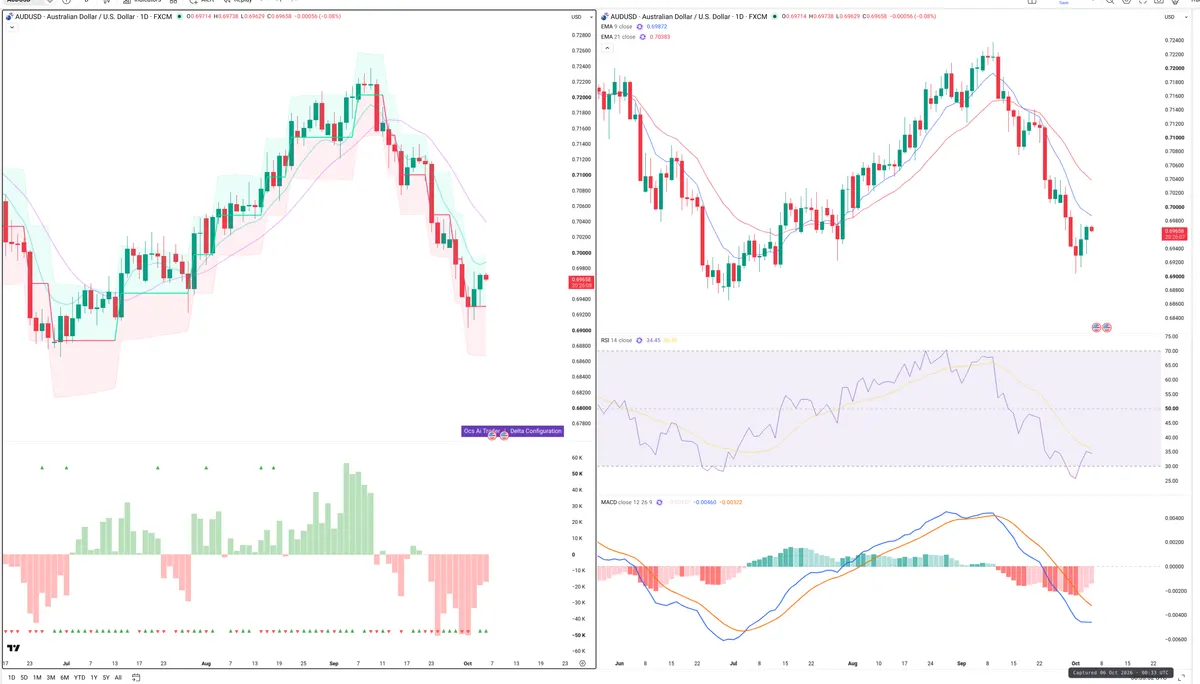Click the 70.00 level on RSI axis
The height and width of the screenshot is (684, 1200).
pyautogui.click(x=1173, y=352)
